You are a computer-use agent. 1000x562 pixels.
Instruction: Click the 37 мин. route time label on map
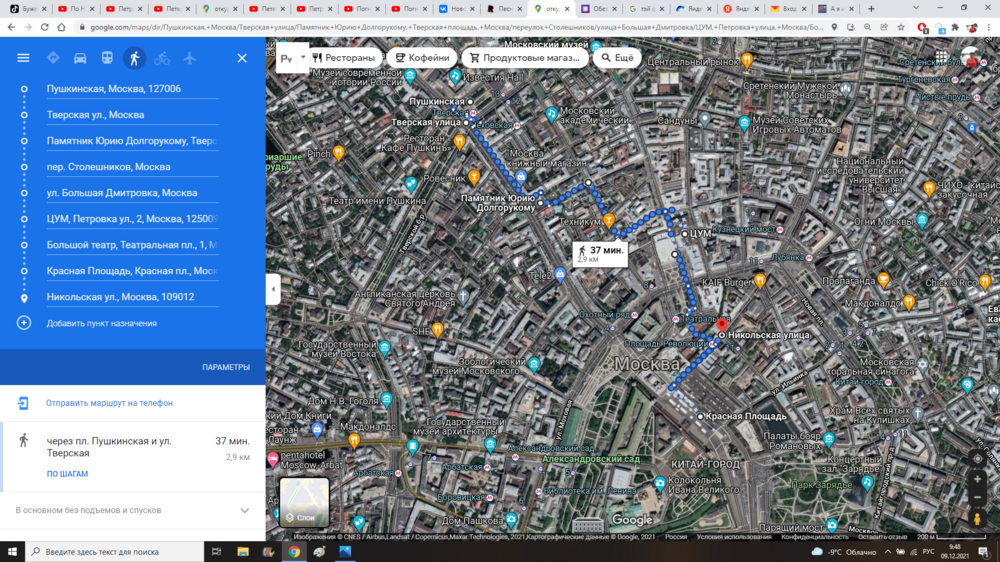click(x=599, y=254)
